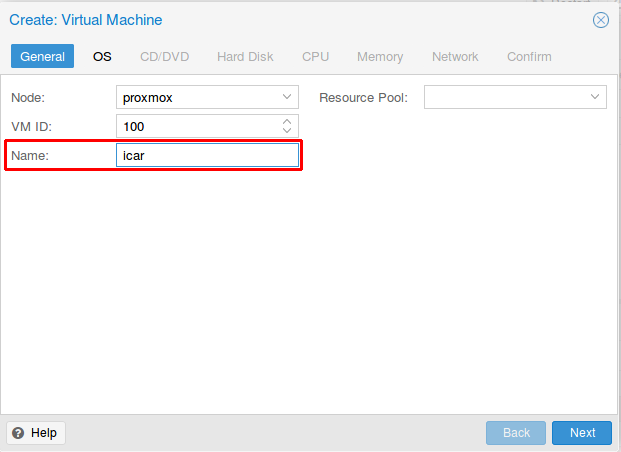The width and height of the screenshot is (621, 452).
Task: Expand the Resource Pool dropdown arrow
Action: (x=595, y=97)
